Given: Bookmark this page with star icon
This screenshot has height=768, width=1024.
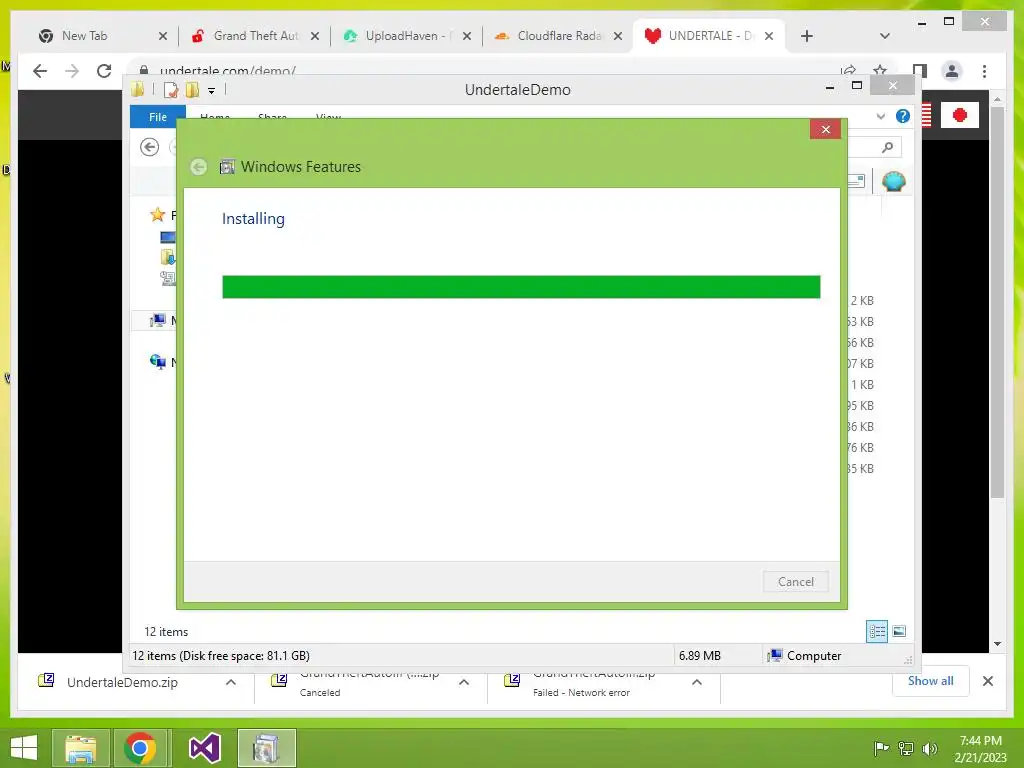Looking at the screenshot, I should pos(880,69).
